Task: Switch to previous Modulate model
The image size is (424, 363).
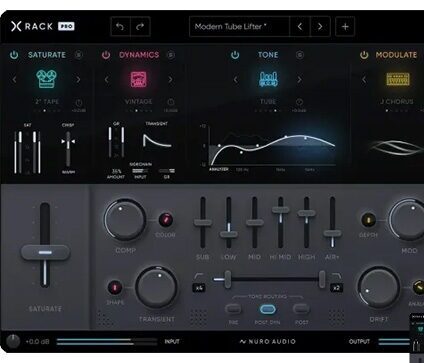Action: click(364, 80)
